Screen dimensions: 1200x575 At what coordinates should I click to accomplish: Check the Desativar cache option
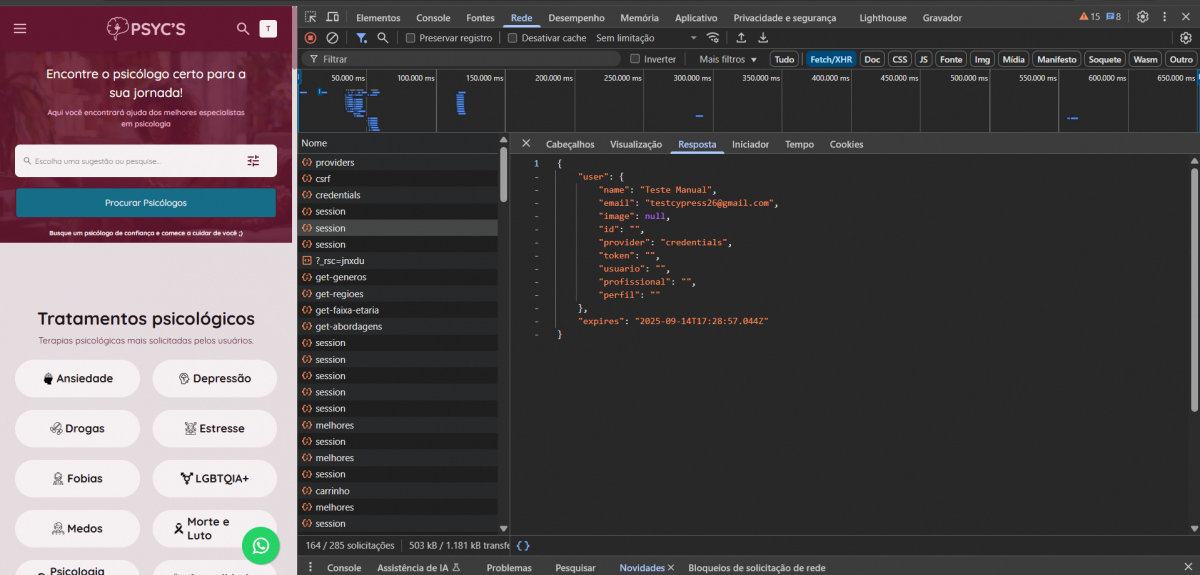pos(513,38)
